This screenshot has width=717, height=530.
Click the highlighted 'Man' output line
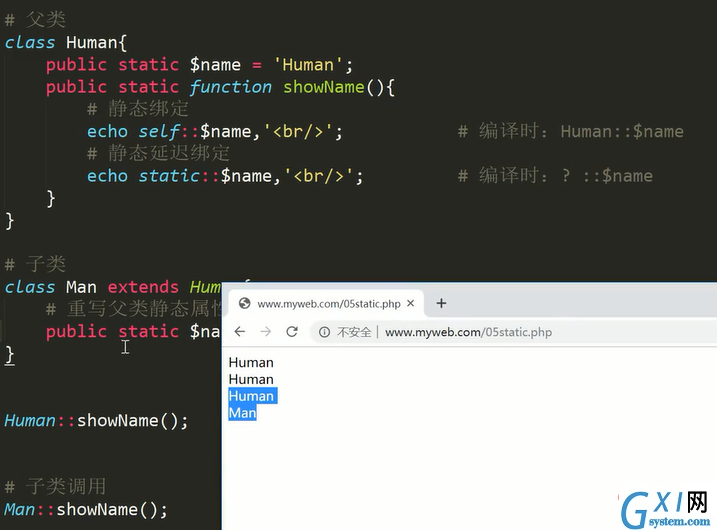click(242, 413)
